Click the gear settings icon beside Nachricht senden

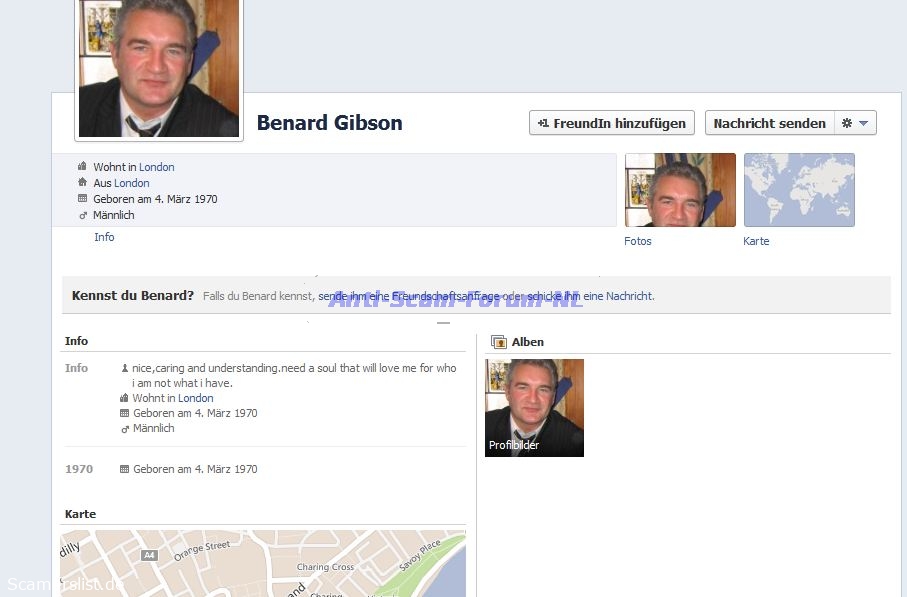click(846, 123)
